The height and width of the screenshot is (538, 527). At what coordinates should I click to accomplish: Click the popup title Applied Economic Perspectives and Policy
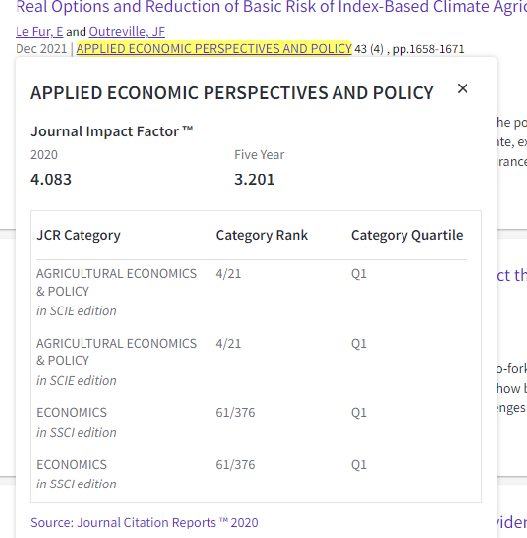[232, 93]
